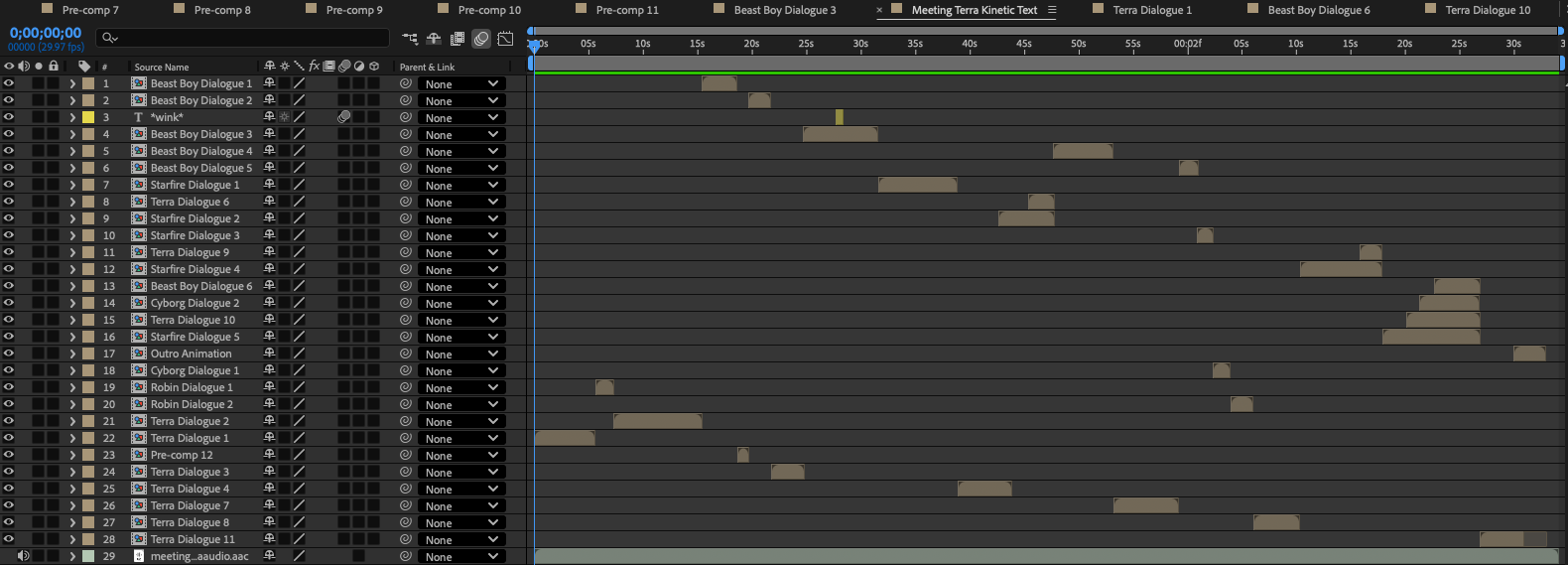The image size is (1568, 565).
Task: Click the adjustment layer column header icon
Action: pyautogui.click(x=359, y=67)
